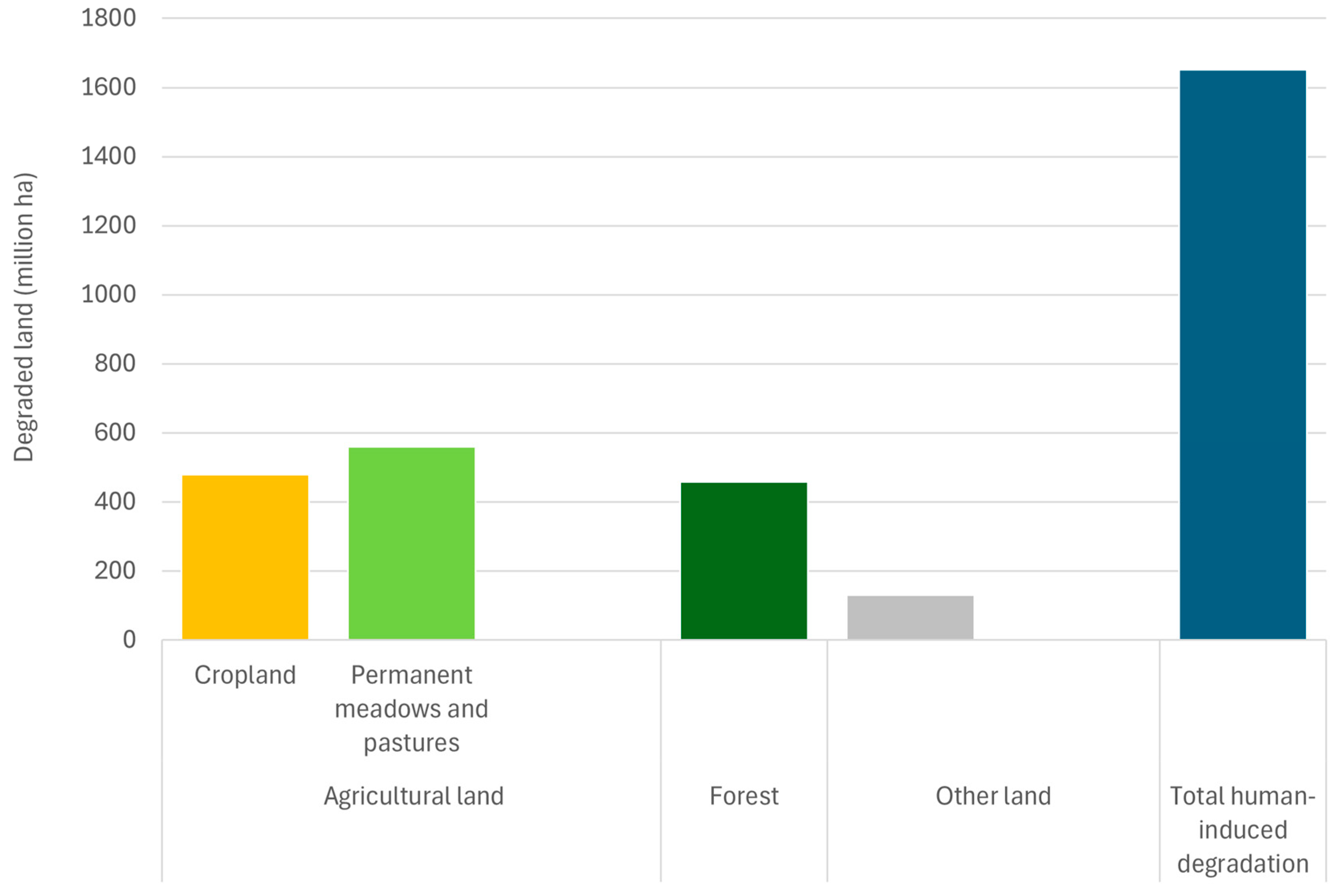Select the "Agricultural land" group label

pos(414,796)
